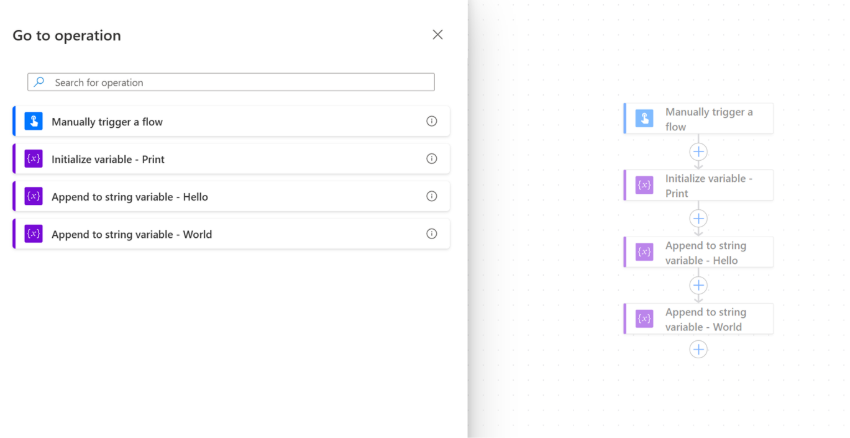Add new step below Append to string variable - World
Screen dimensions: 850x438
698,350
